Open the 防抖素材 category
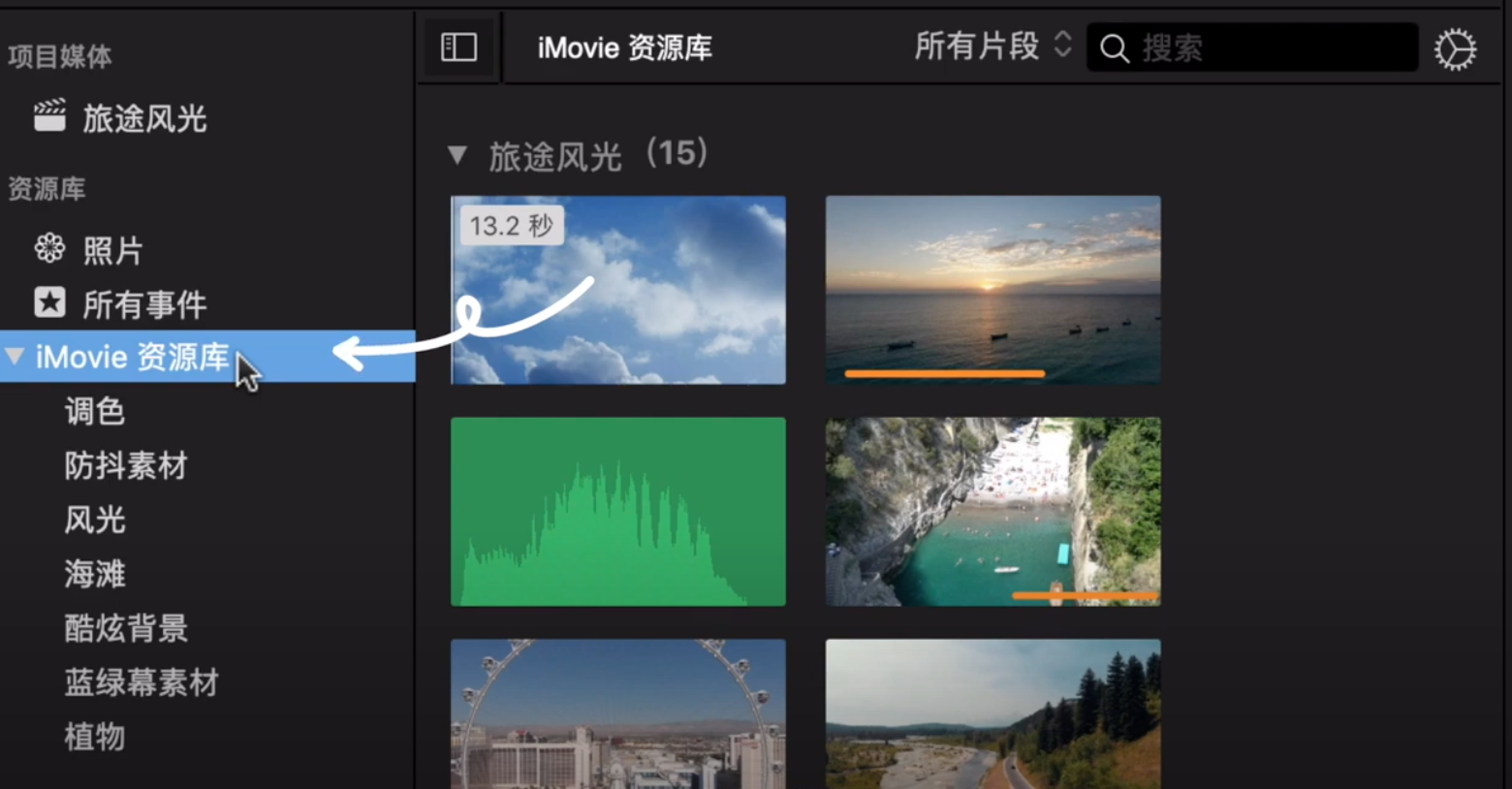 click(124, 465)
